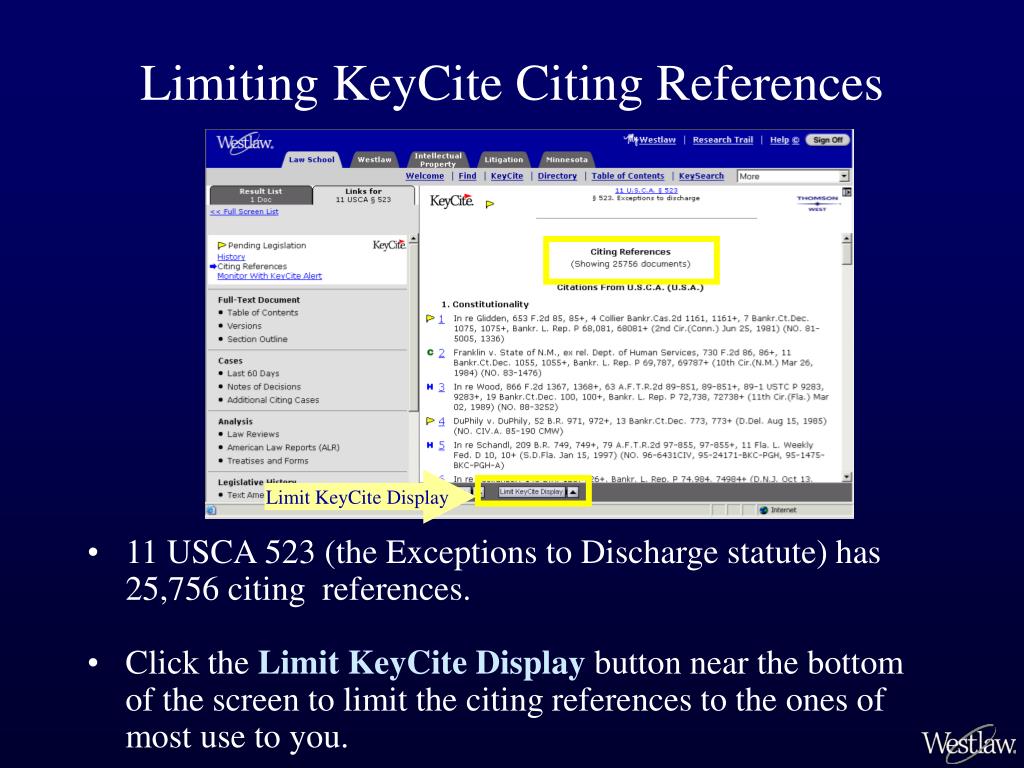Click the KeyCite logo in the left links panel
Screen dimensions: 1024x768
click(389, 245)
